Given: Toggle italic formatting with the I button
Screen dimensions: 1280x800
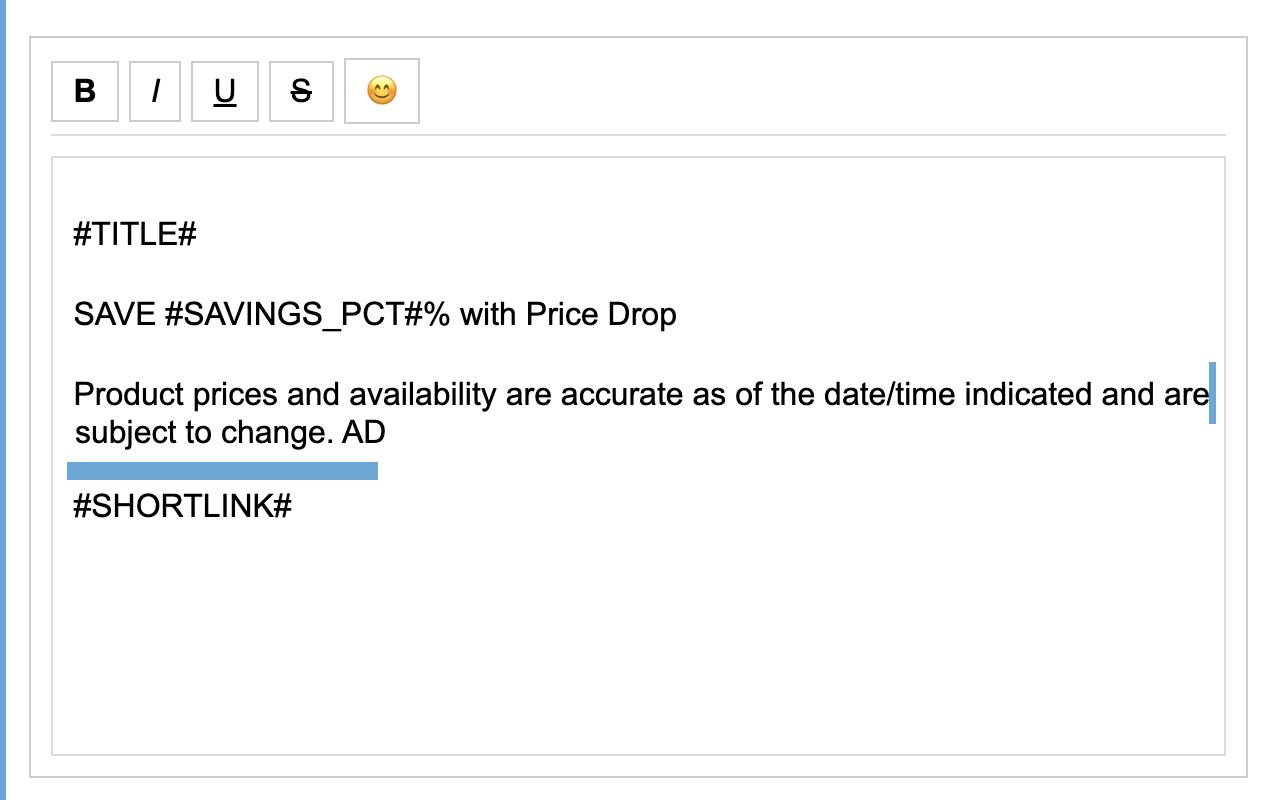Looking at the screenshot, I should (x=155, y=92).
